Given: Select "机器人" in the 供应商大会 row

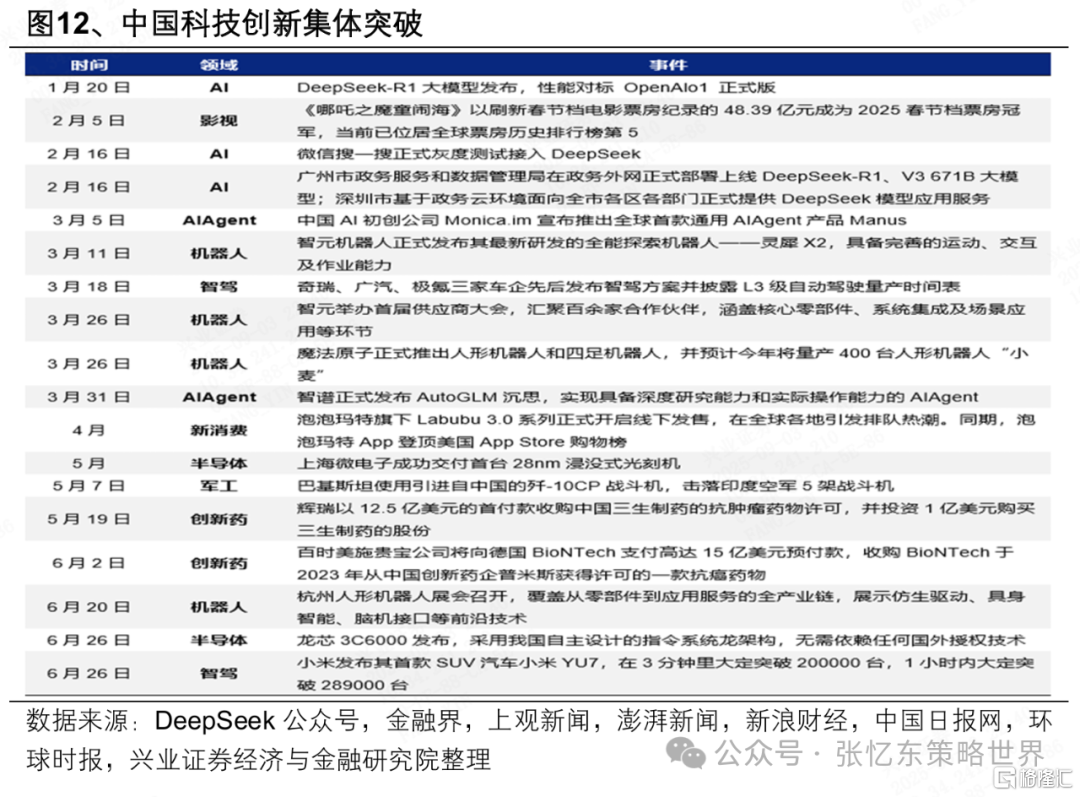Looking at the screenshot, I should pyautogui.click(x=219, y=320).
